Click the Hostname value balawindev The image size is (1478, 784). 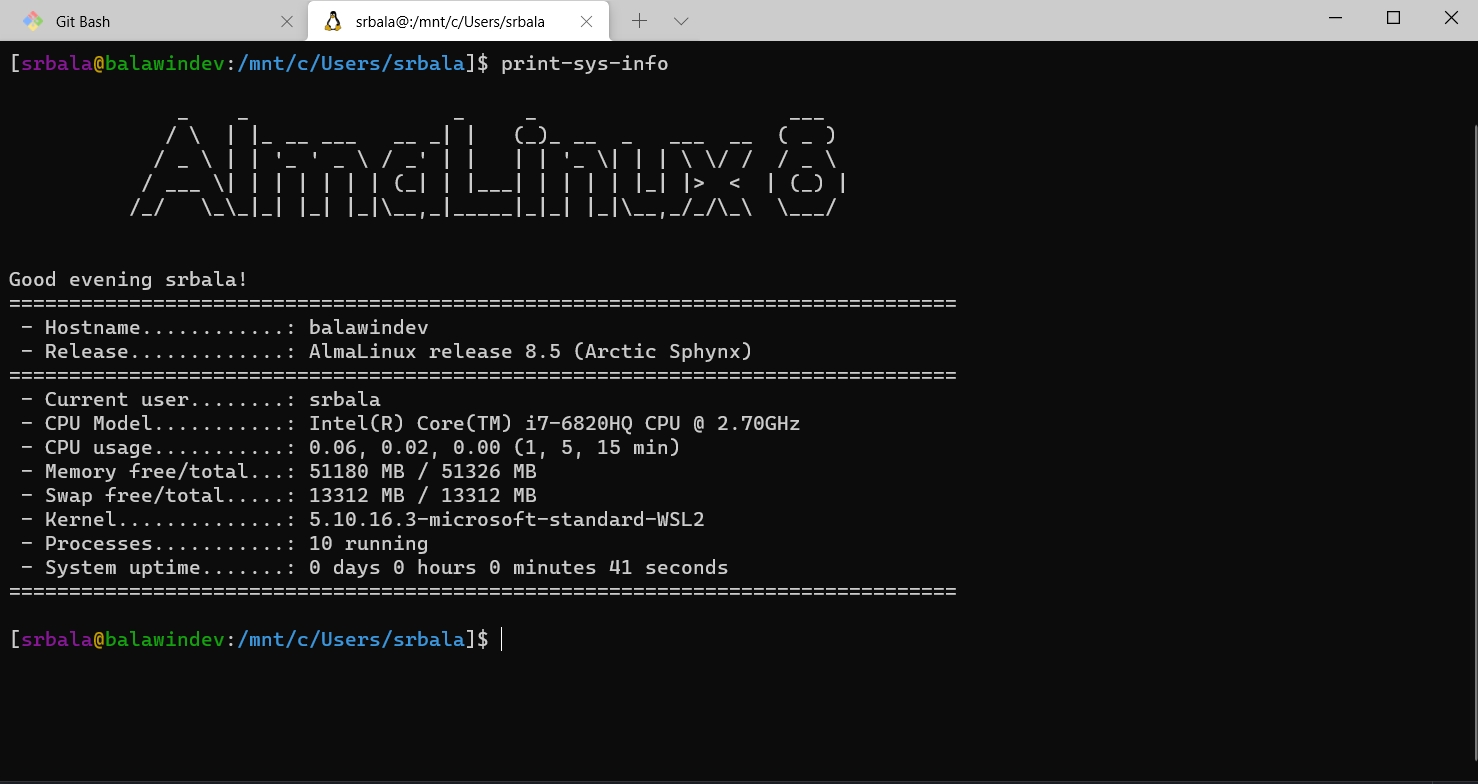point(369,328)
